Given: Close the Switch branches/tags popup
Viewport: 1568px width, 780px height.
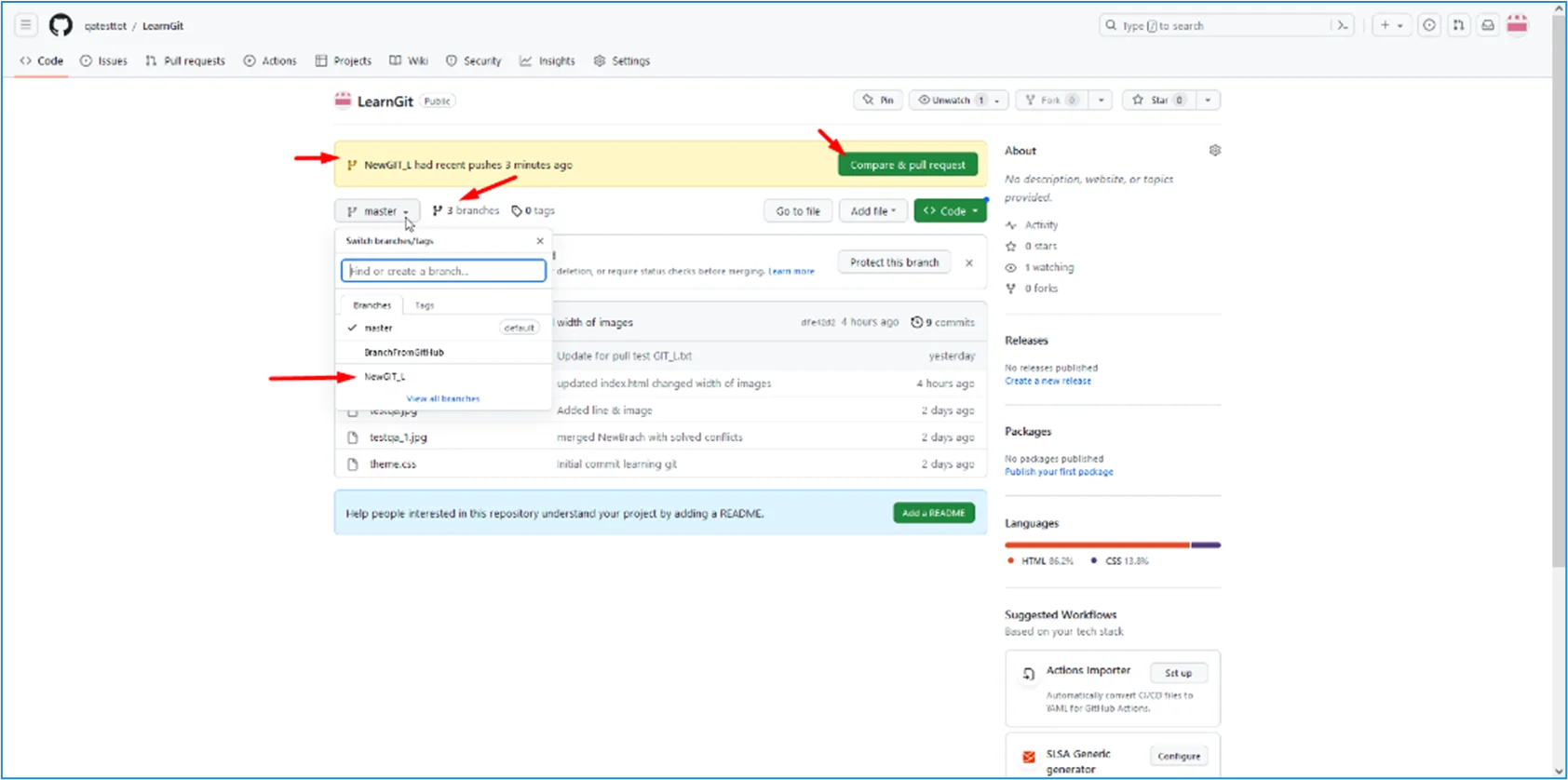Looking at the screenshot, I should 540,241.
